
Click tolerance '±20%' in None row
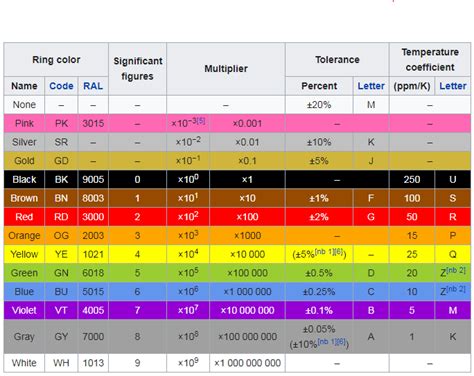(319, 105)
